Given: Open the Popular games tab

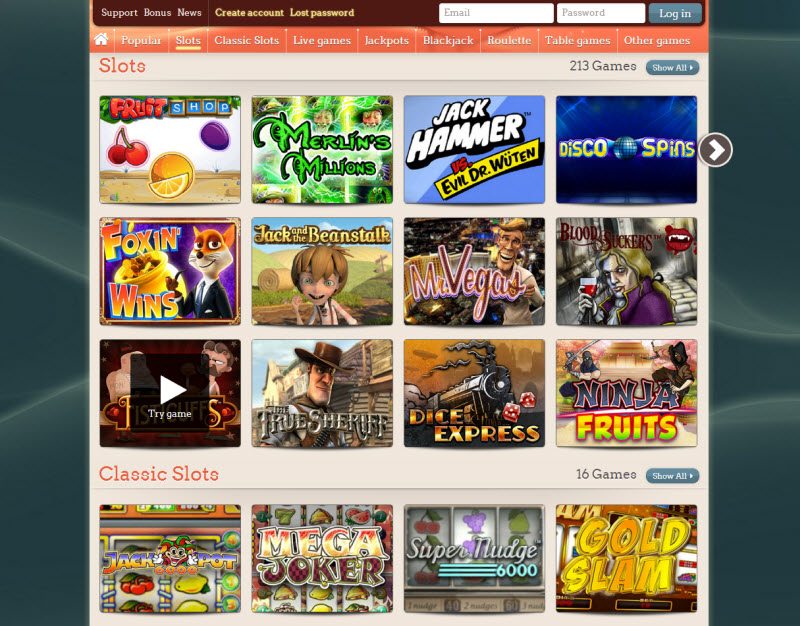Looking at the screenshot, I should 141,40.
